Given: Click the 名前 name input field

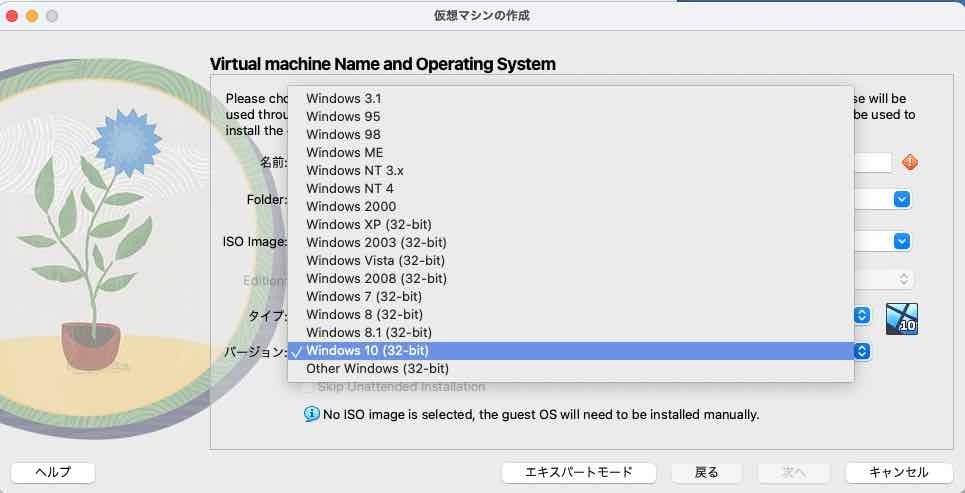Looking at the screenshot, I should pyautogui.click(x=872, y=162).
